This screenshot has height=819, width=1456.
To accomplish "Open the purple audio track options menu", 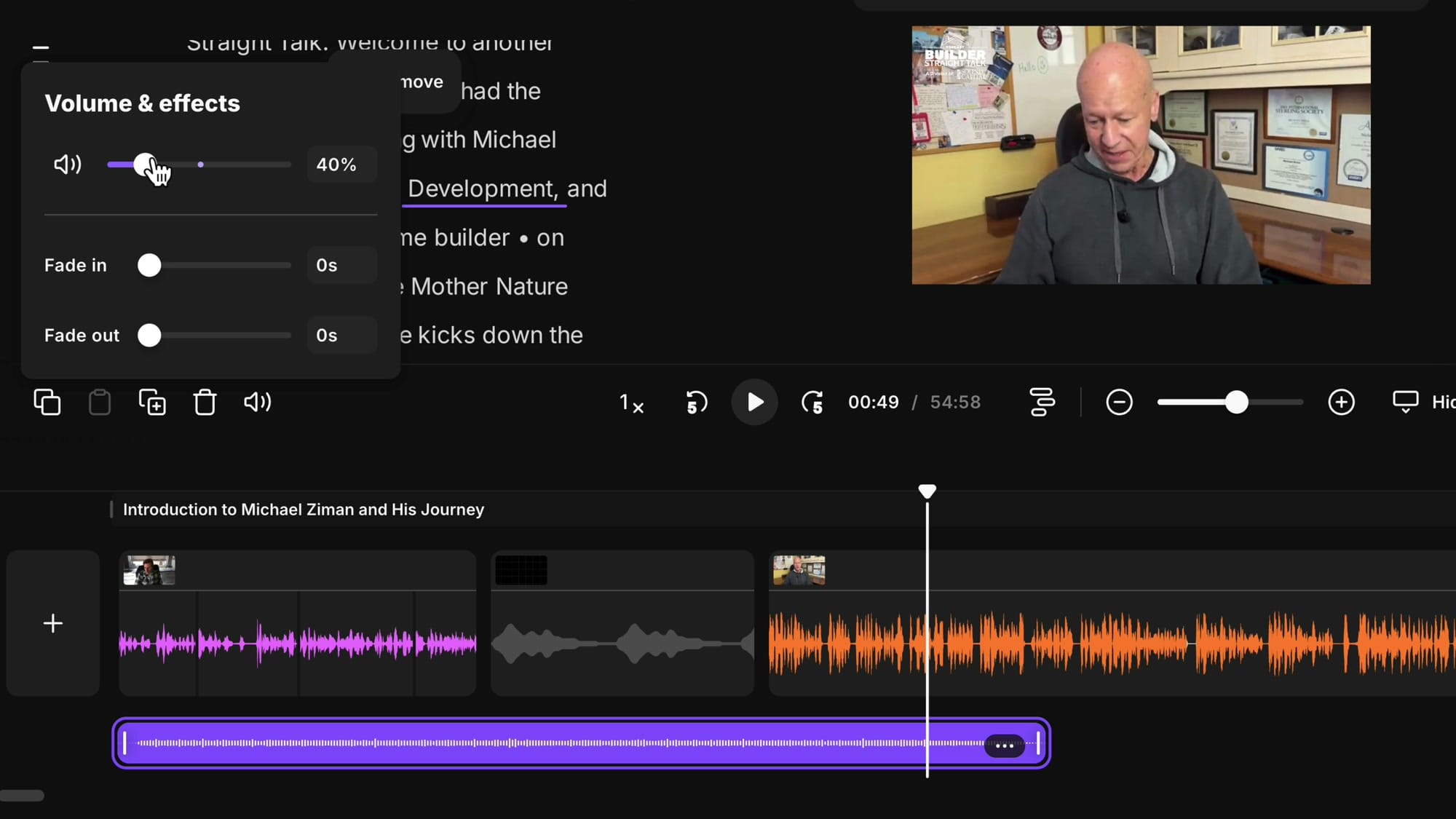I will (x=1004, y=745).
